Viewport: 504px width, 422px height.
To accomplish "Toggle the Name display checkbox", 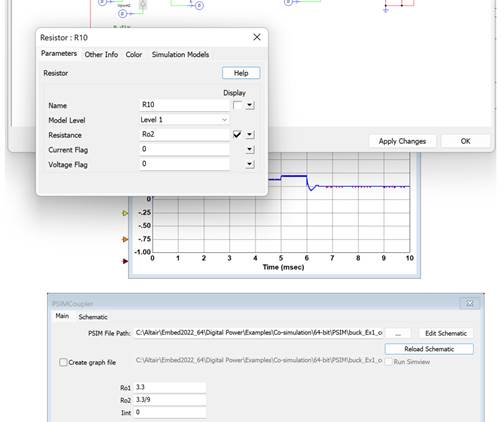I will (x=237, y=105).
